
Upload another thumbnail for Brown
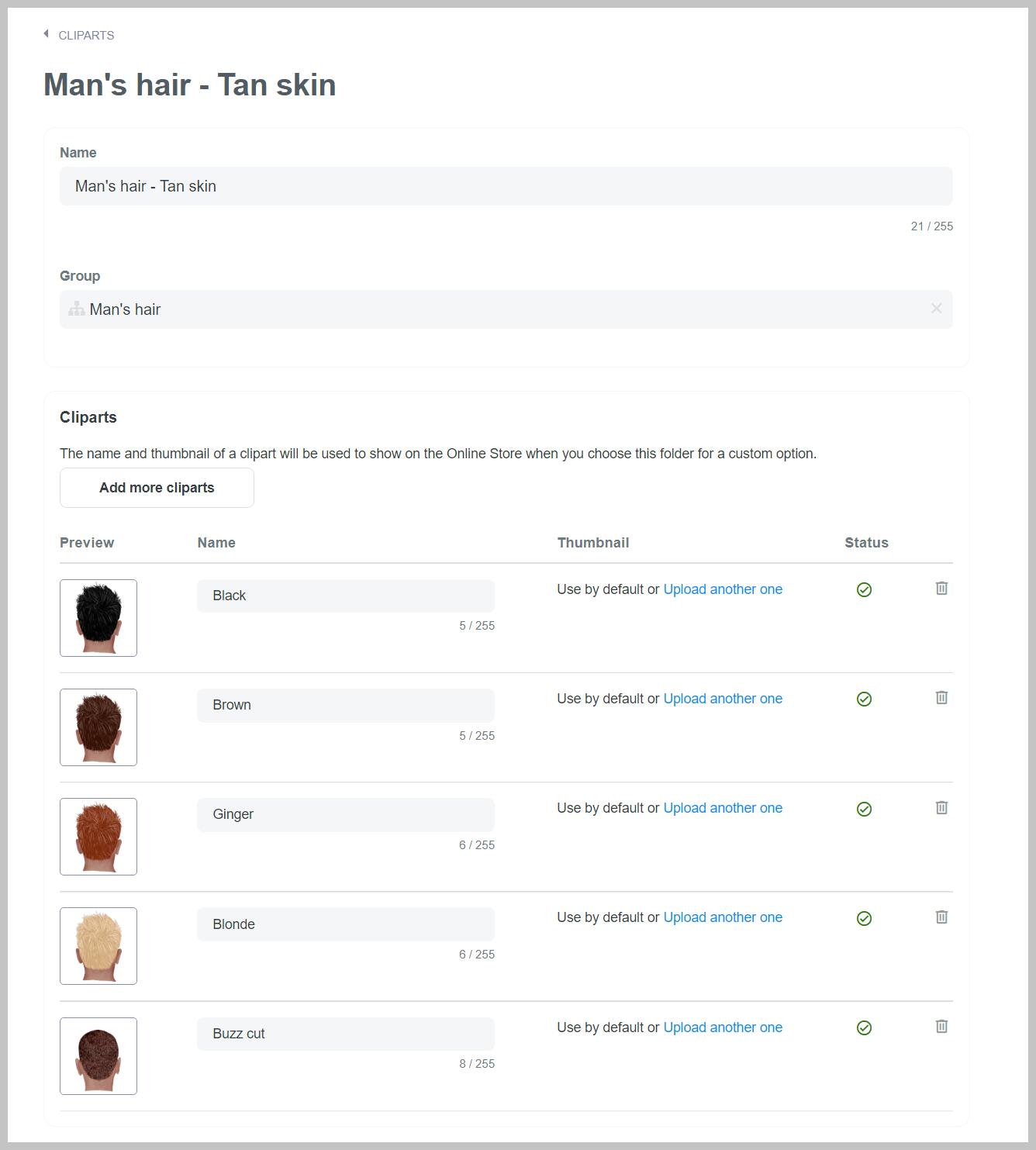tap(723, 699)
